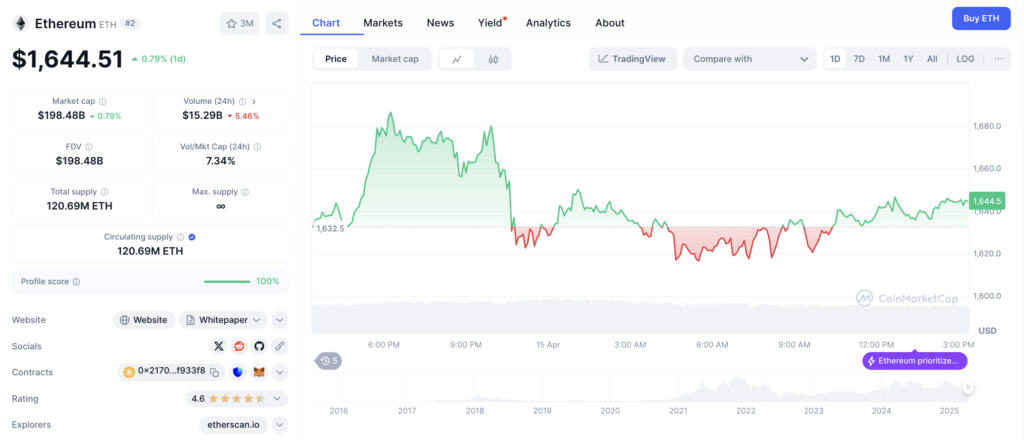This screenshot has width=1024, height=440.
Task: Set chart range to 7D
Action: (859, 59)
